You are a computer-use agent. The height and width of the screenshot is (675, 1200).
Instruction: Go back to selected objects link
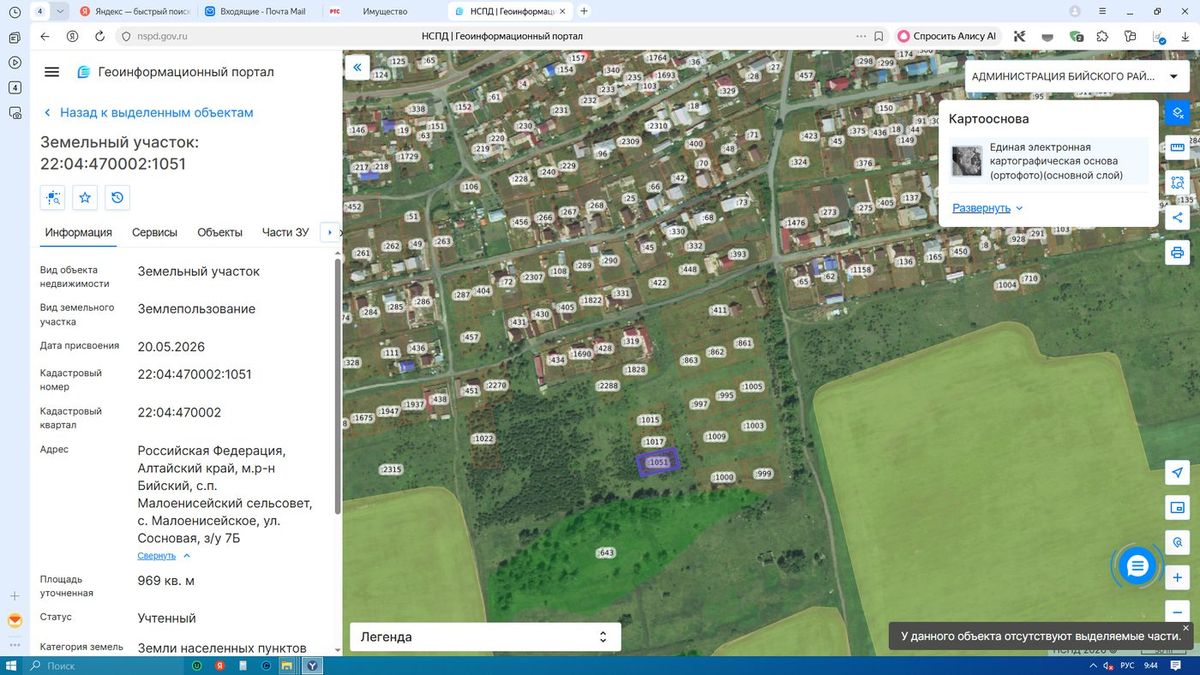148,113
